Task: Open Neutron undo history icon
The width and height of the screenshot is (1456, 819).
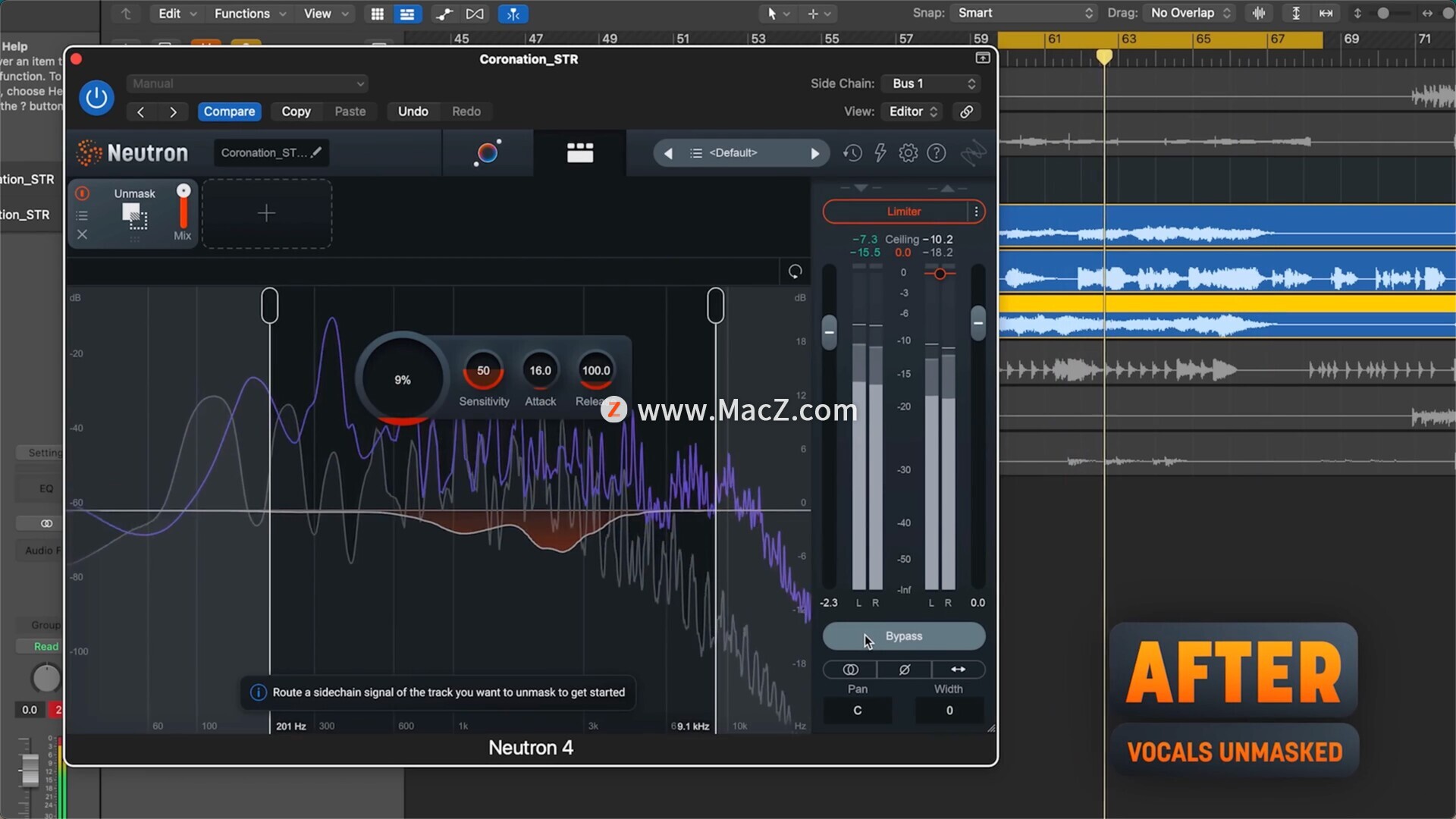Action: [852, 153]
